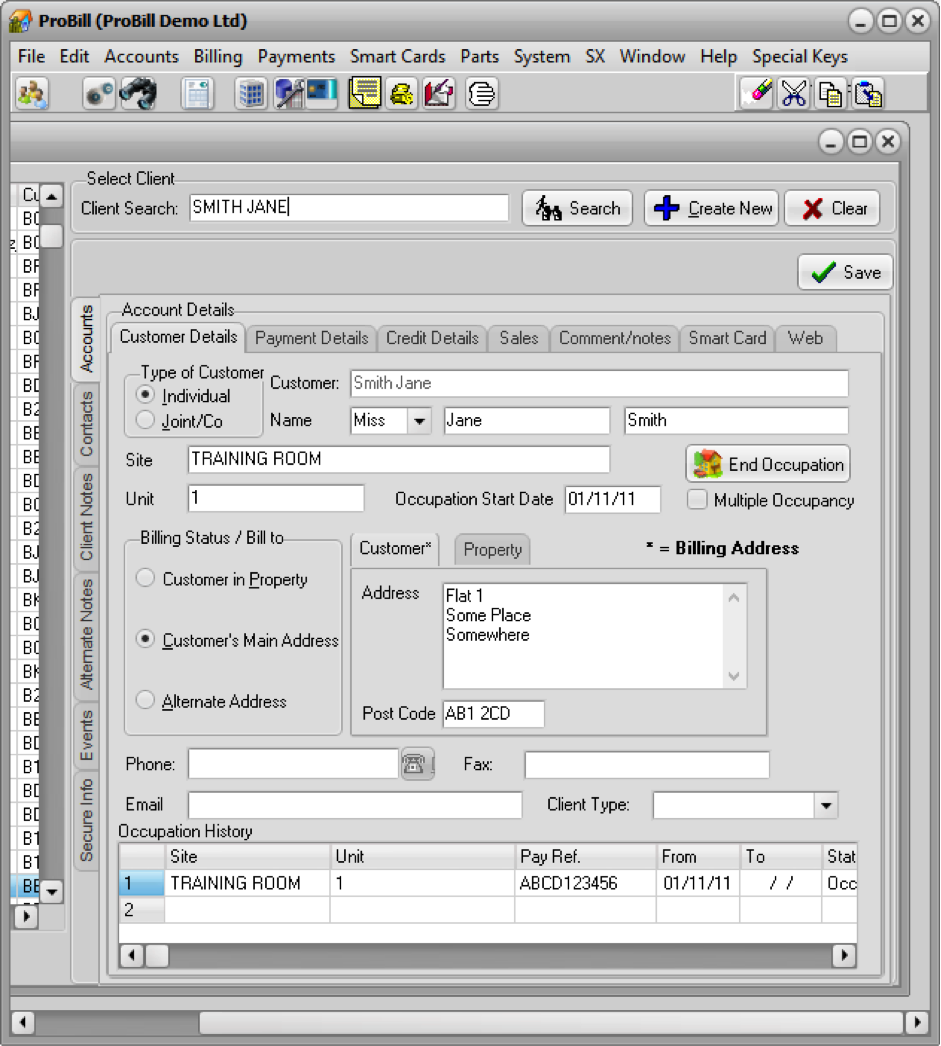Click the yellow telephone toolbar icon
Screen dimensions: 941x1046
(401, 93)
